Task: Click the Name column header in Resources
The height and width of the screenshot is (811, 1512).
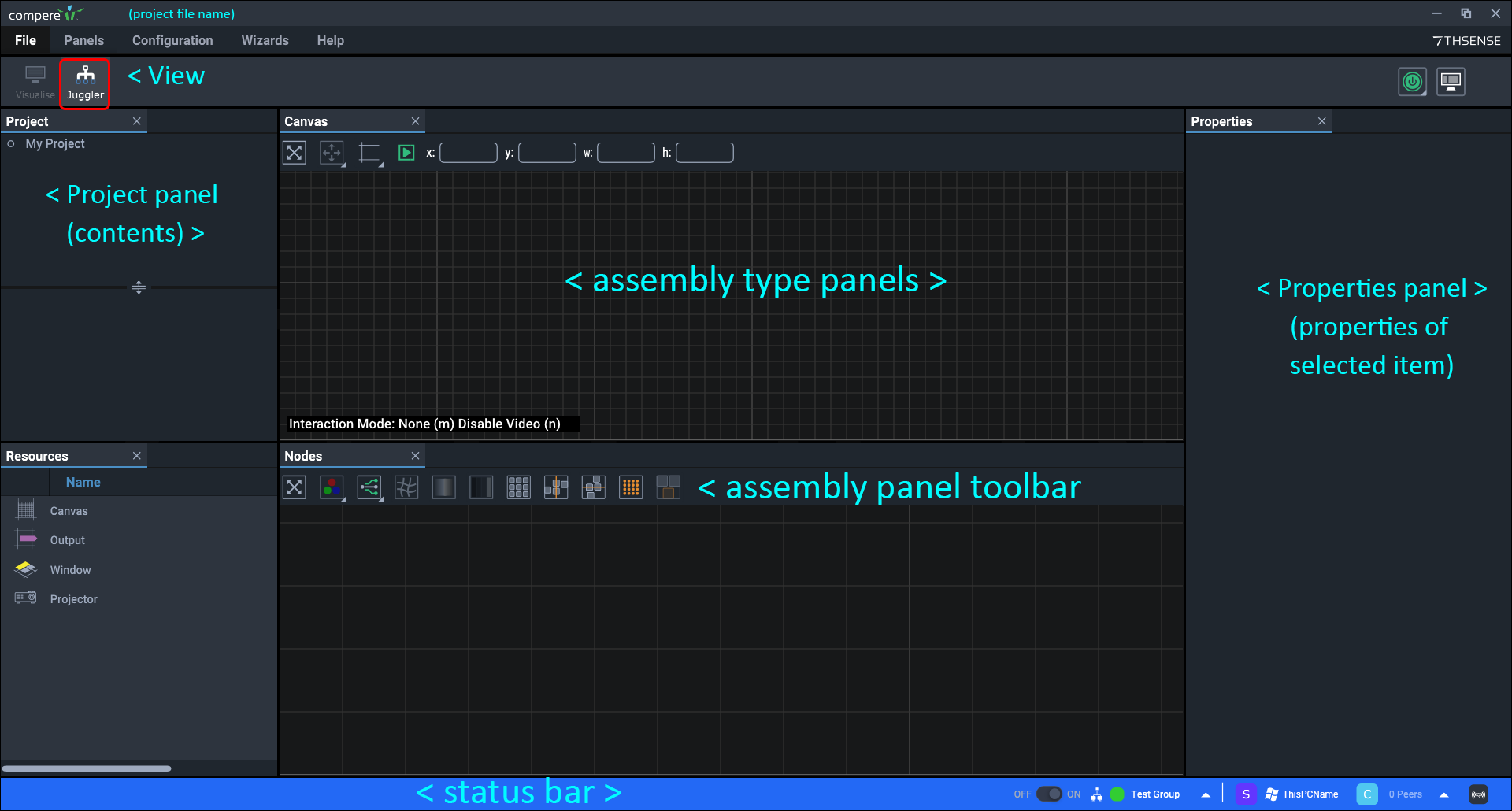Action: 83,482
